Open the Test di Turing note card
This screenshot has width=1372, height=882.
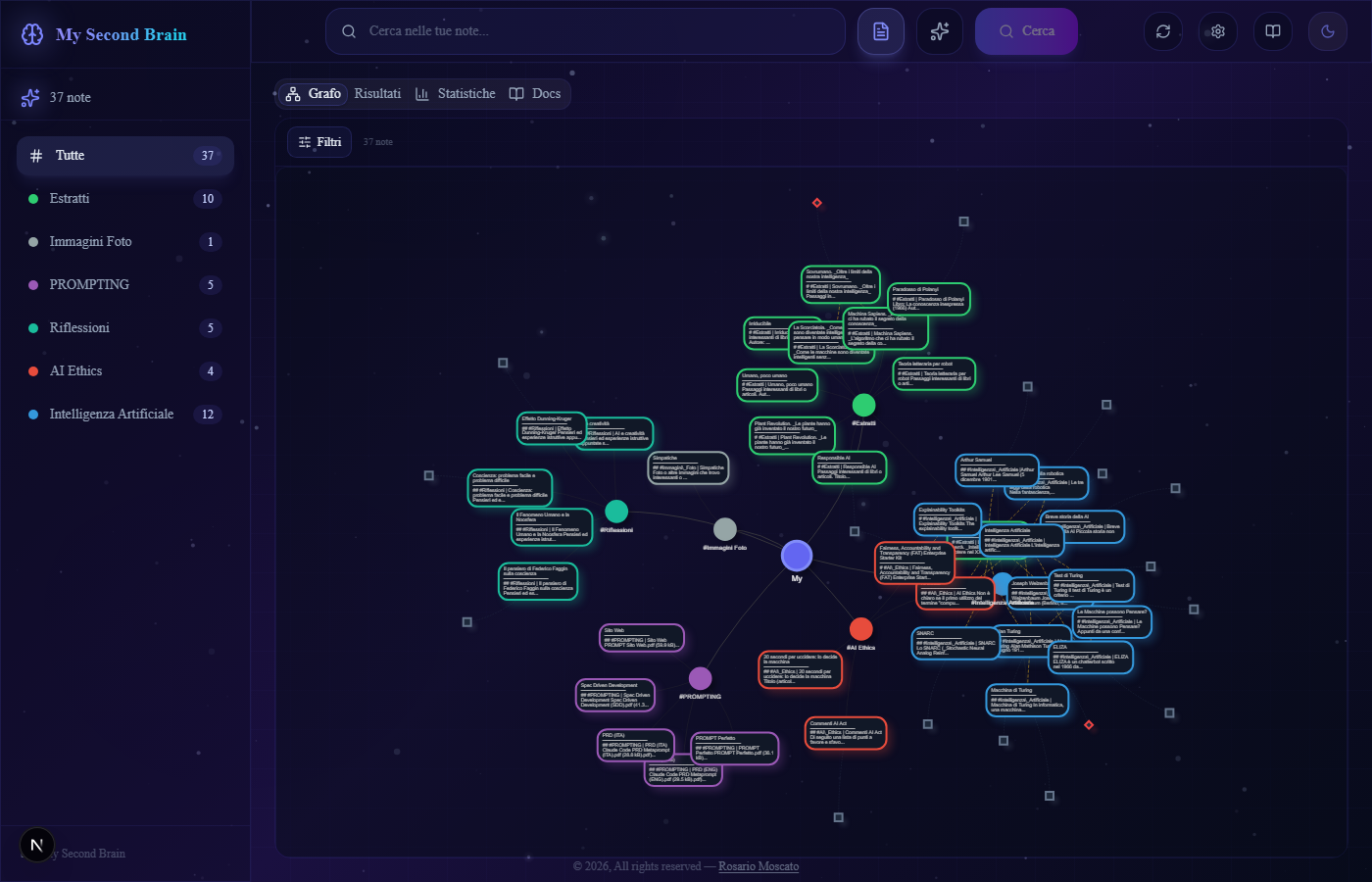pos(1092,585)
